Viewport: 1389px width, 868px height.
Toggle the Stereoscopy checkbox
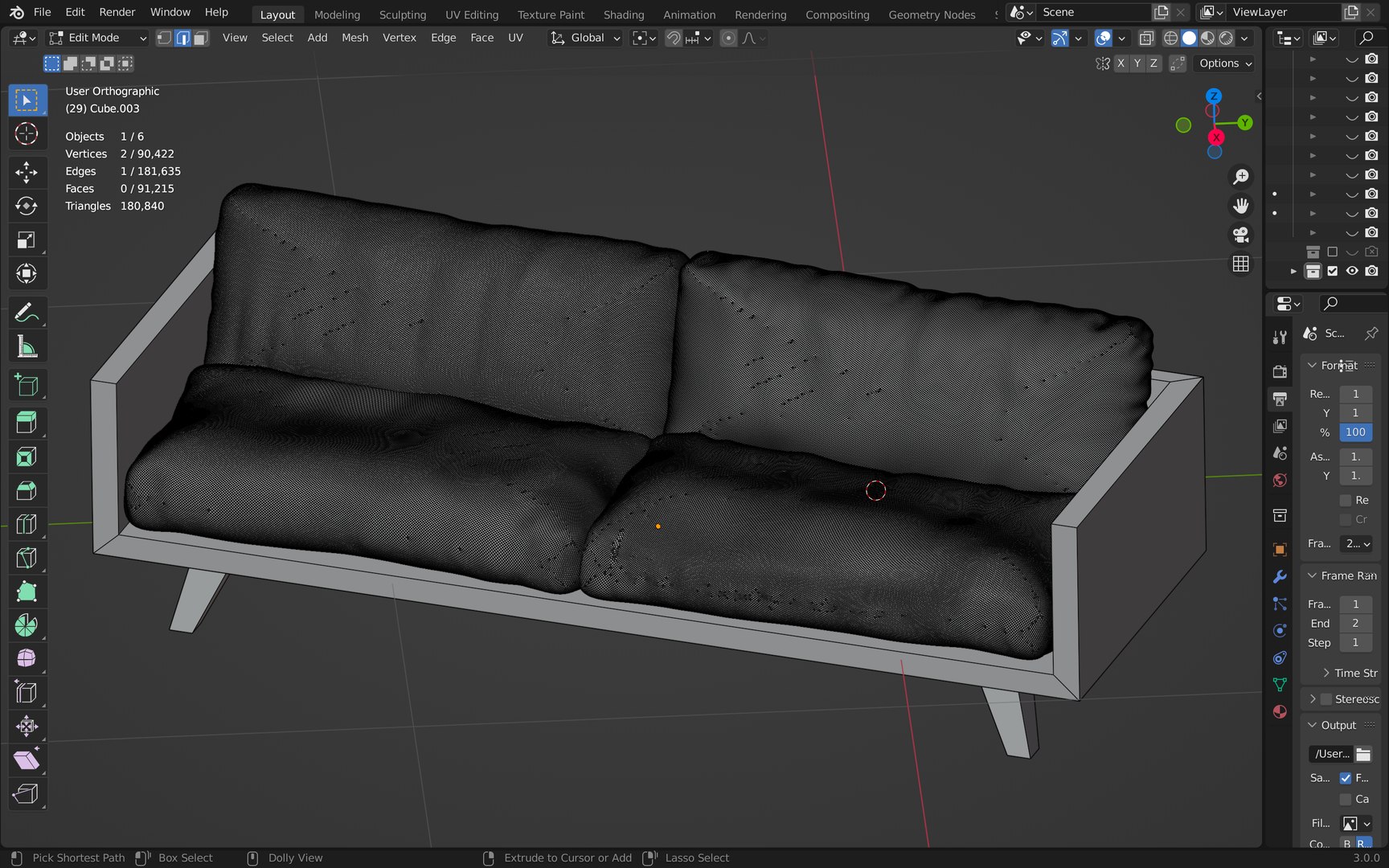(x=1326, y=699)
